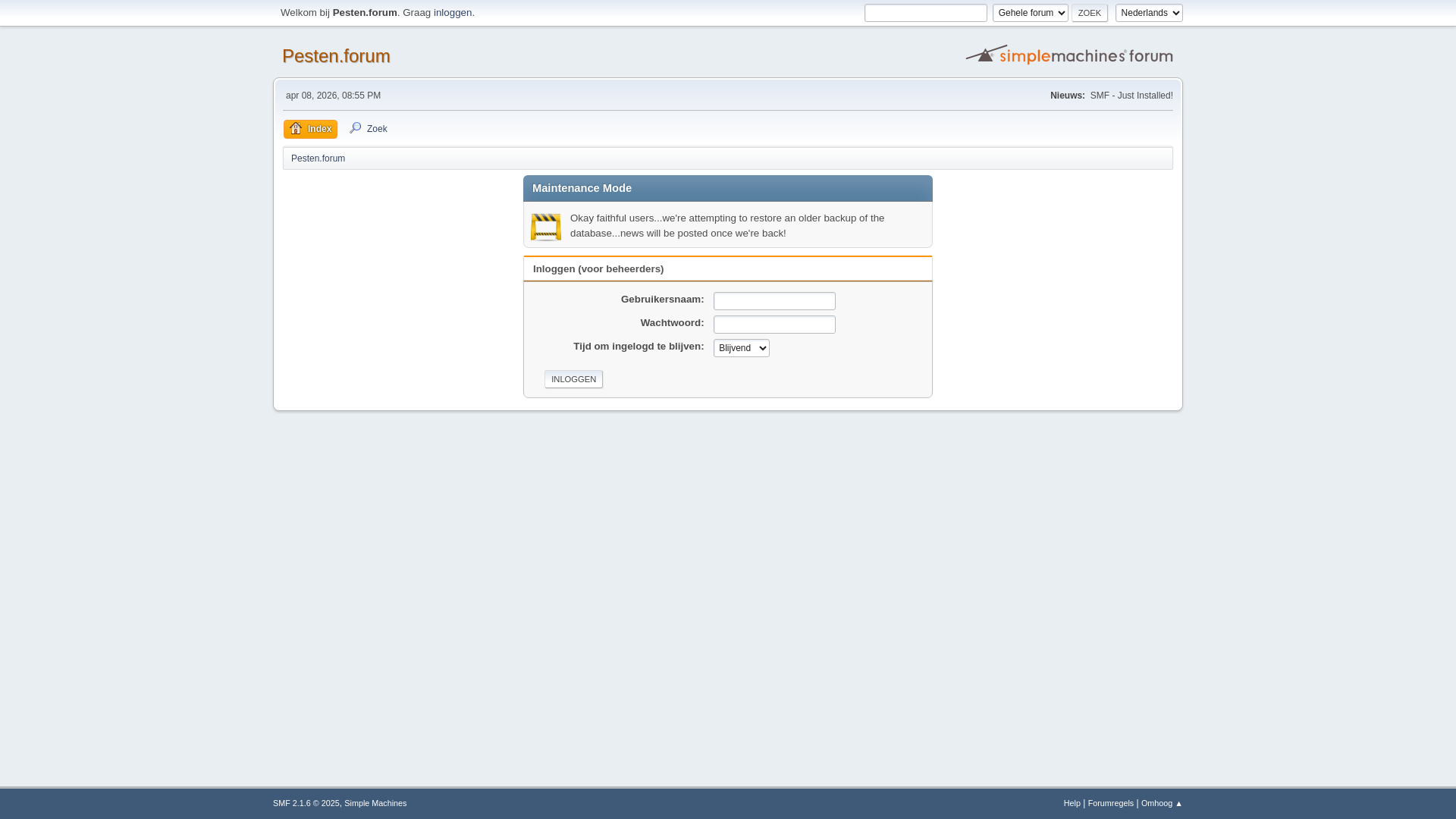Click the 'Inloggen (voor beheerders)' heading

[598, 269]
